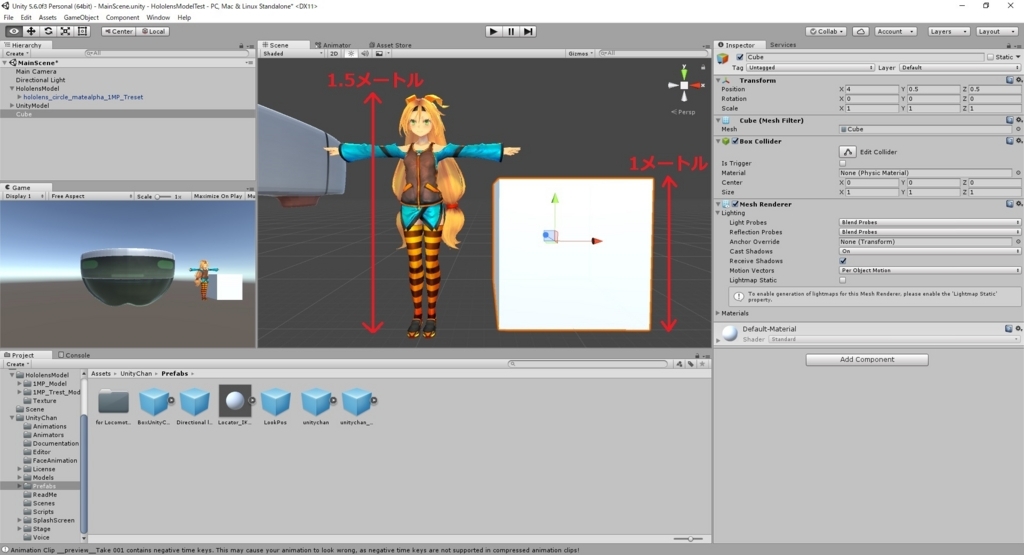Expand UnityModel in Hierarchy
The width and height of the screenshot is (1024, 555).
12,106
